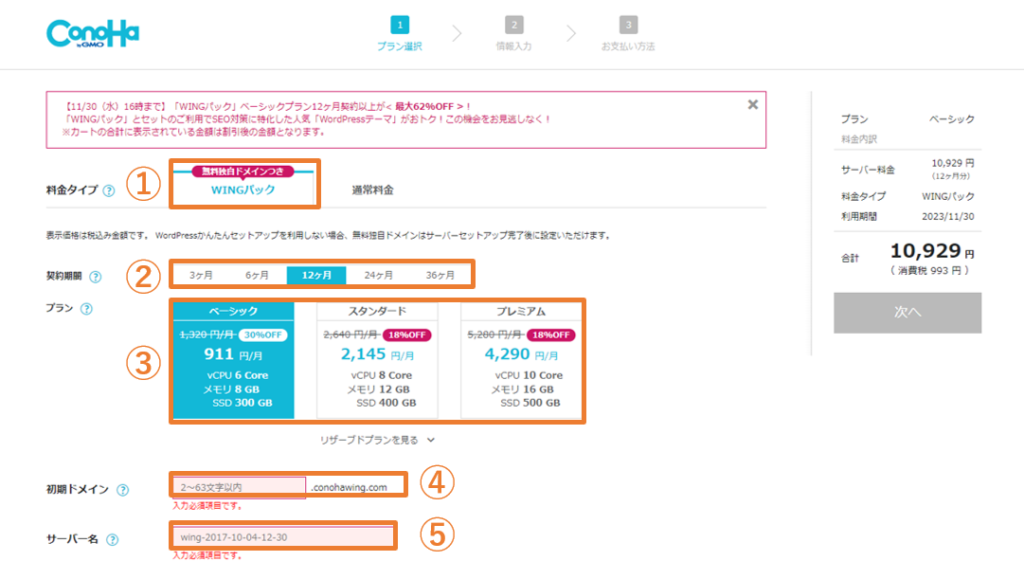1024x579 pixels.
Task: Select the プレミアム plan card
Action: [x=521, y=360]
